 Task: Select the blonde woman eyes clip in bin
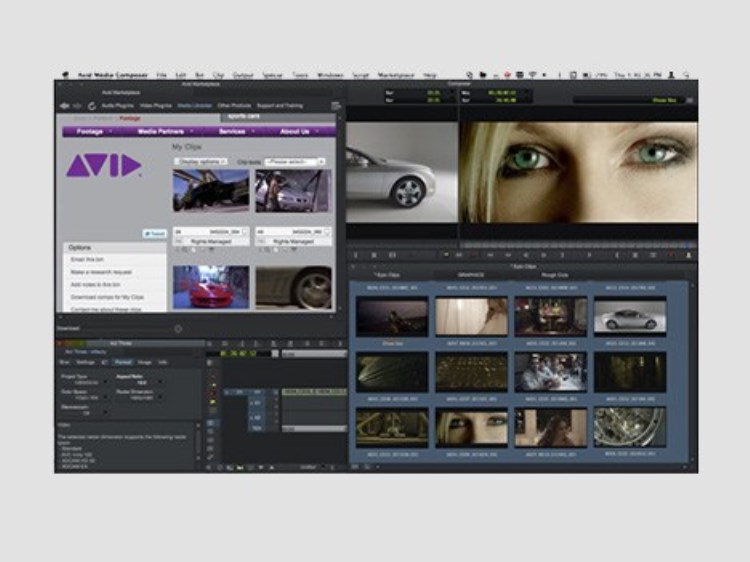pos(472,428)
